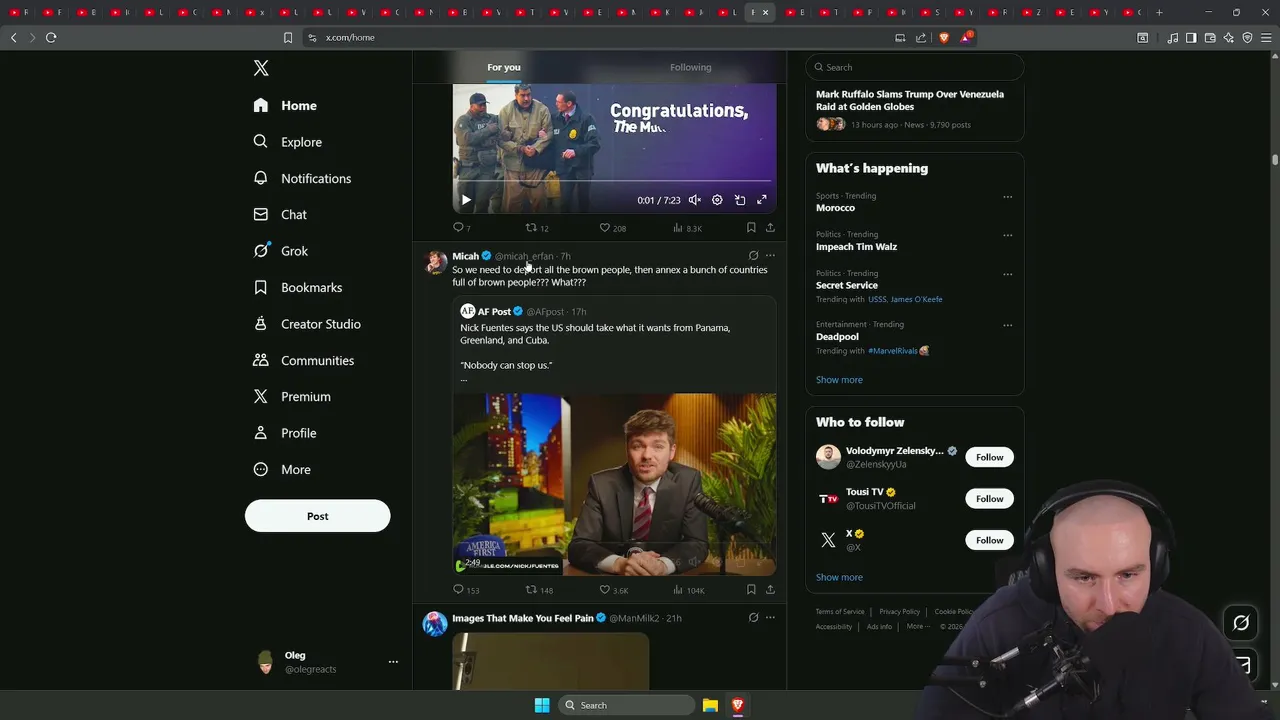1280x720 pixels.
Task: Bookmark this page in the address bar
Action: [x=288, y=37]
